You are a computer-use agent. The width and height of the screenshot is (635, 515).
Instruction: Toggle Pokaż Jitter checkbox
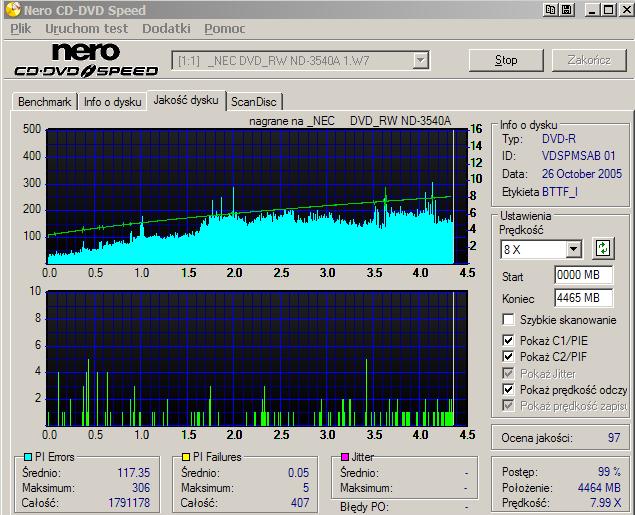coord(508,373)
